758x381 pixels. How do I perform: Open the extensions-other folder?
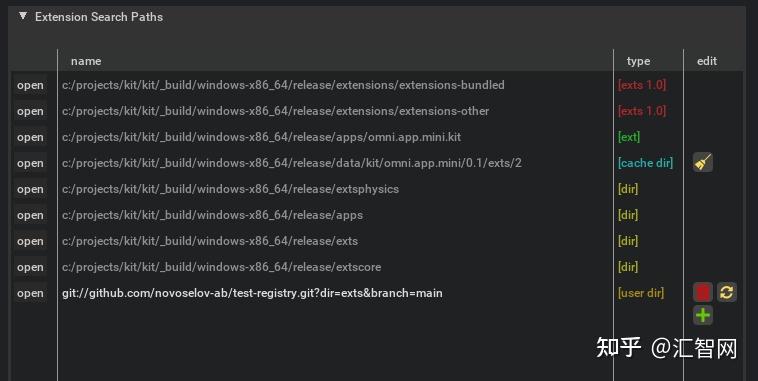(x=30, y=111)
